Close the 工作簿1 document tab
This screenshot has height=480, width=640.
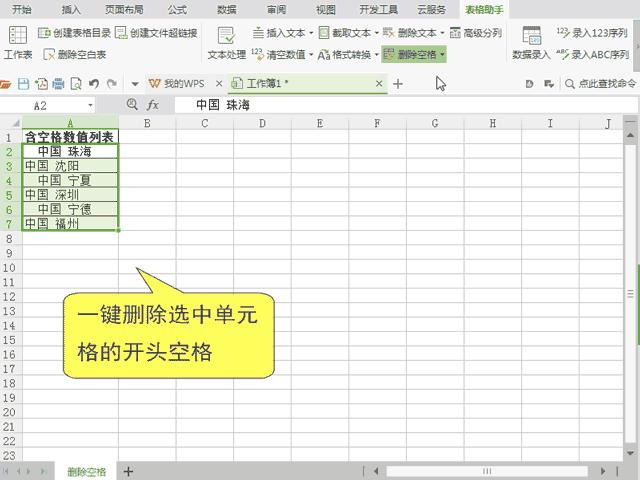pos(379,84)
